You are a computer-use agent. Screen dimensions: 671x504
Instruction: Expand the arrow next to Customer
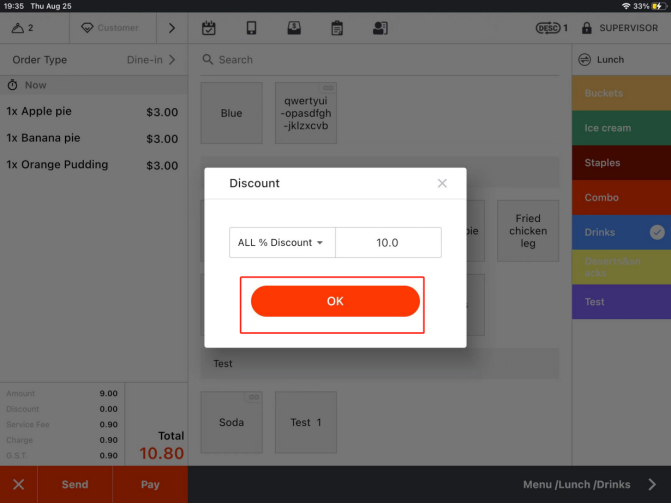(171, 28)
